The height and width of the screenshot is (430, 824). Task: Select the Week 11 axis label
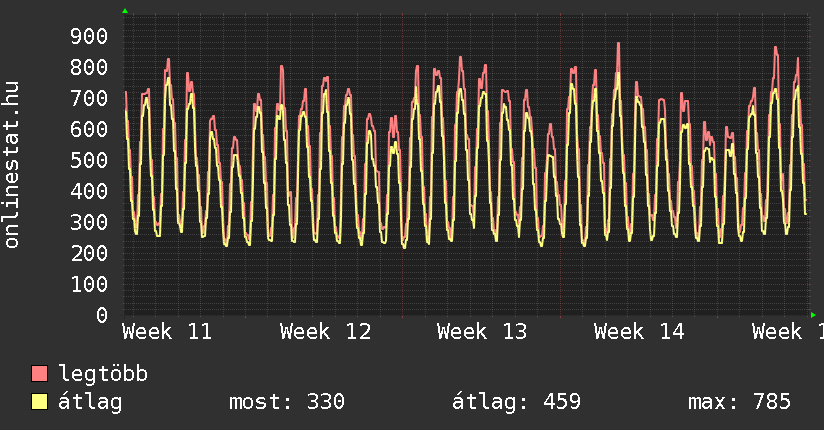(168, 332)
